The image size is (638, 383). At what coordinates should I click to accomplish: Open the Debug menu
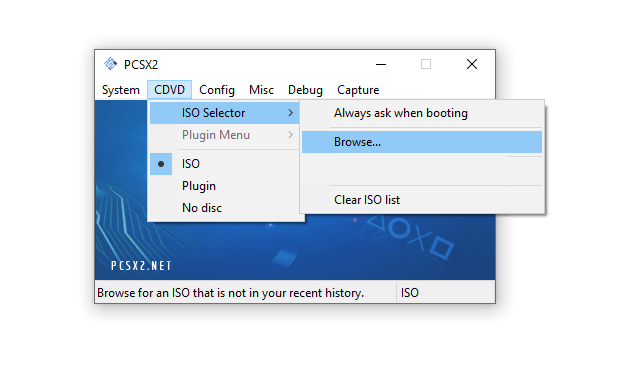[x=305, y=90]
